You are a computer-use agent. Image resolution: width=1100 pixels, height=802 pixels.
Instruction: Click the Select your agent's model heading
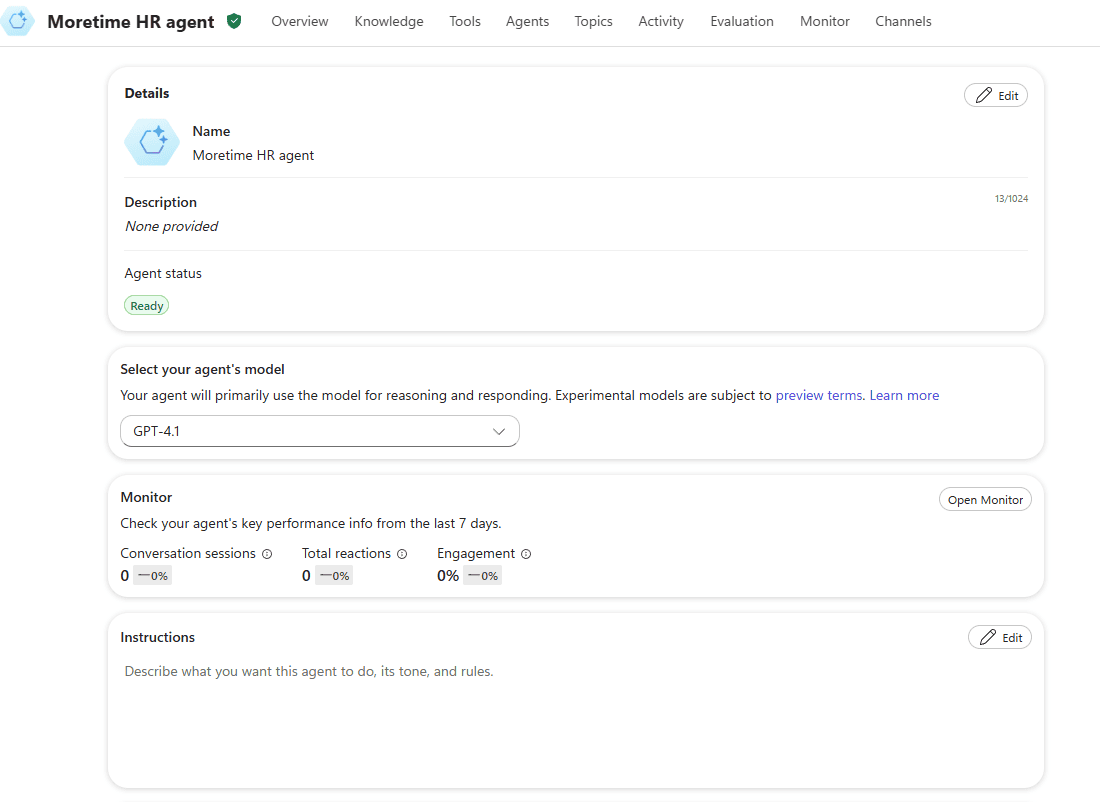pyautogui.click(x=202, y=369)
